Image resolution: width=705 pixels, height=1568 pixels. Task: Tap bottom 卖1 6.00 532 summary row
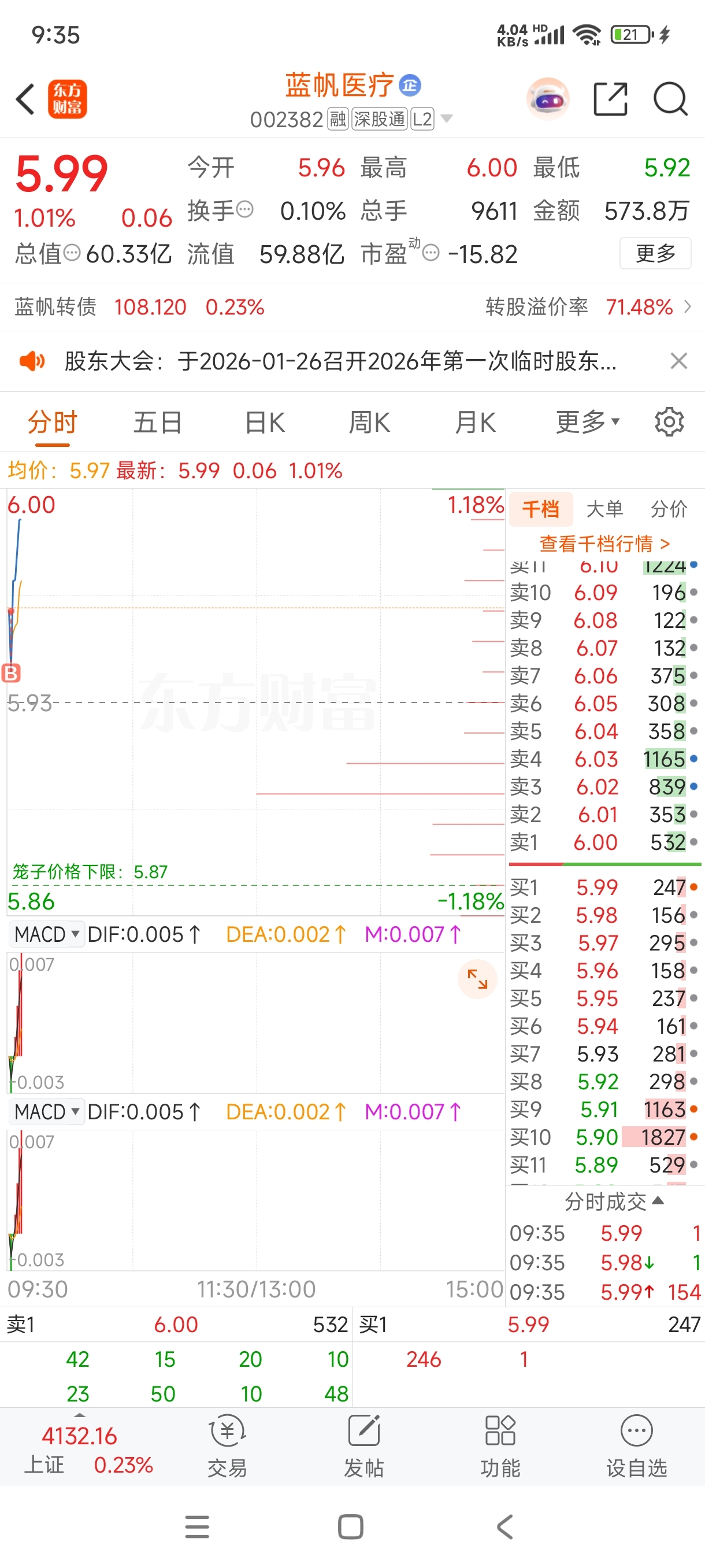(x=177, y=1325)
